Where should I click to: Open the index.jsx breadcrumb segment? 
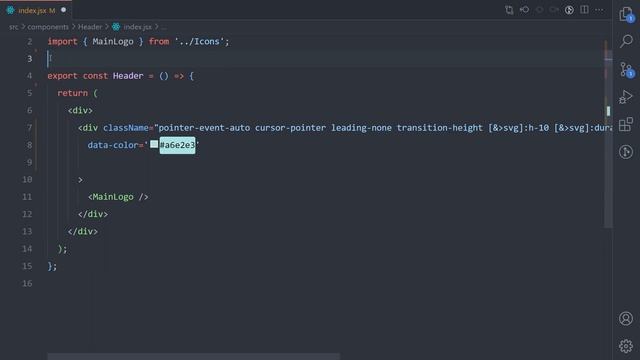pos(137,27)
